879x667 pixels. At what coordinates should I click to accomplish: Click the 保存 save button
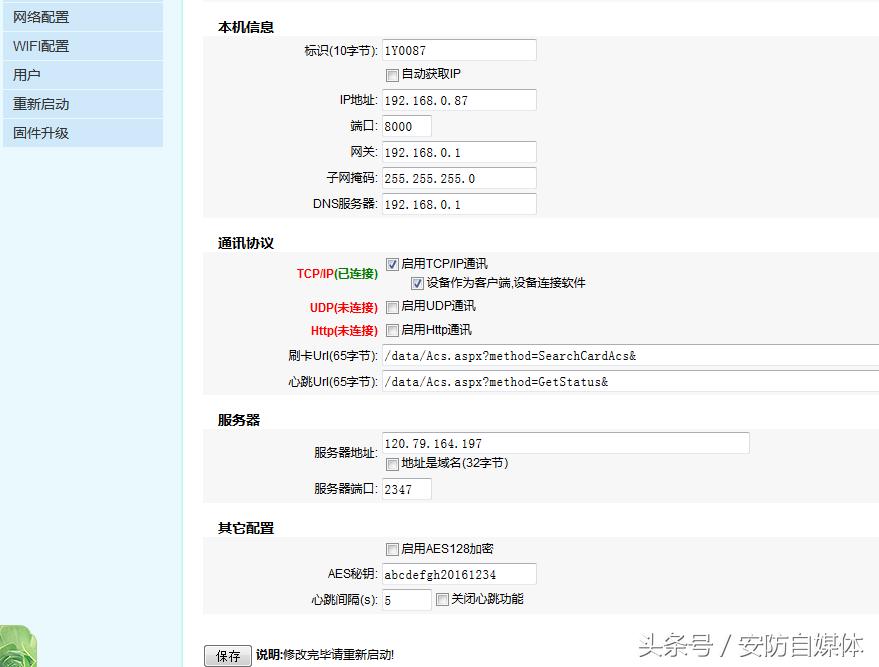[227, 655]
